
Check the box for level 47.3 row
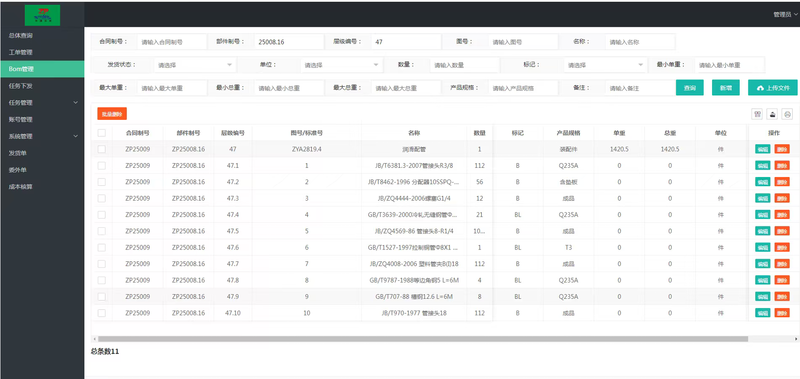coord(102,198)
